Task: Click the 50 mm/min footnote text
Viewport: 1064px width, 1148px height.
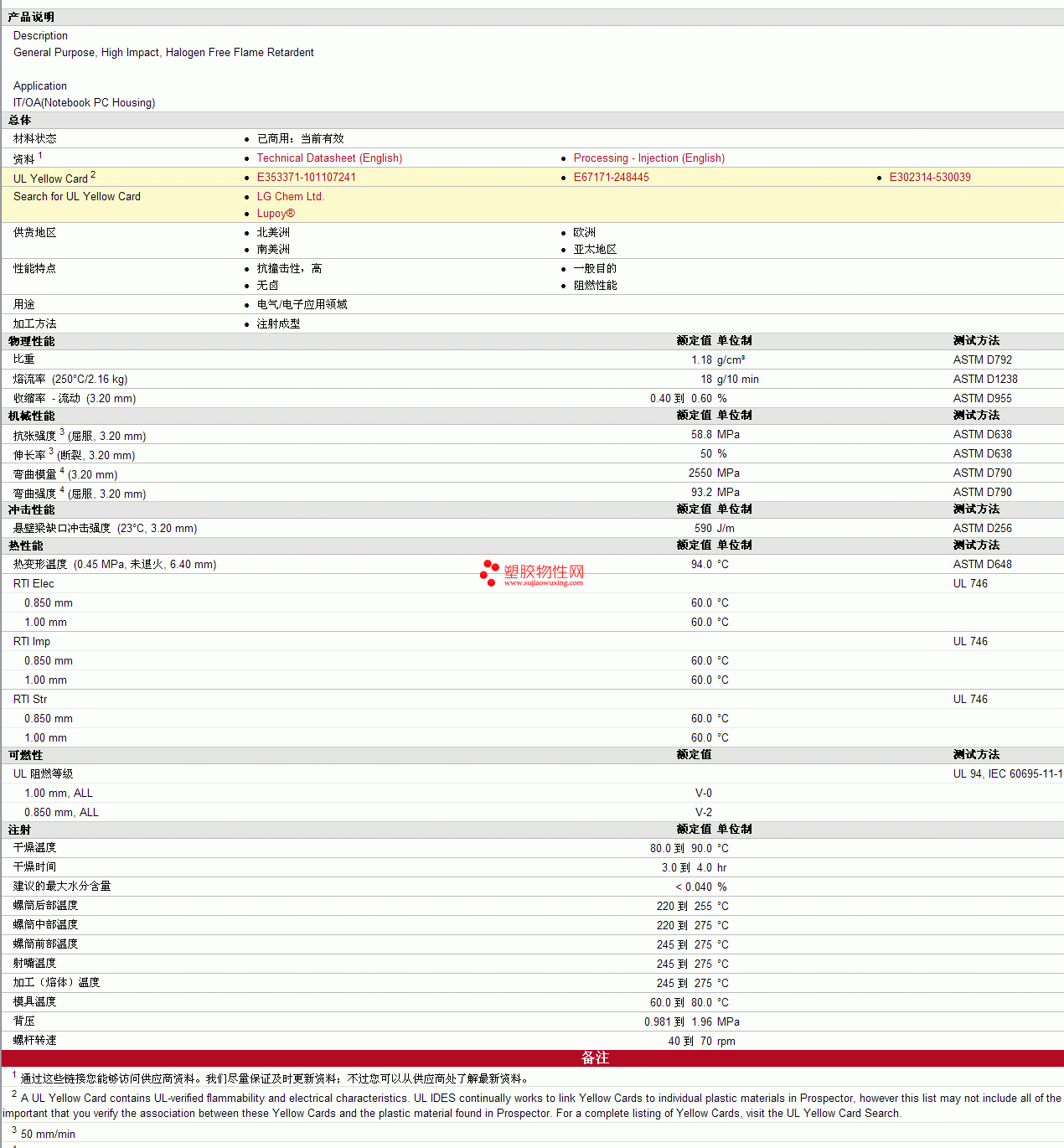Action: click(48, 1135)
